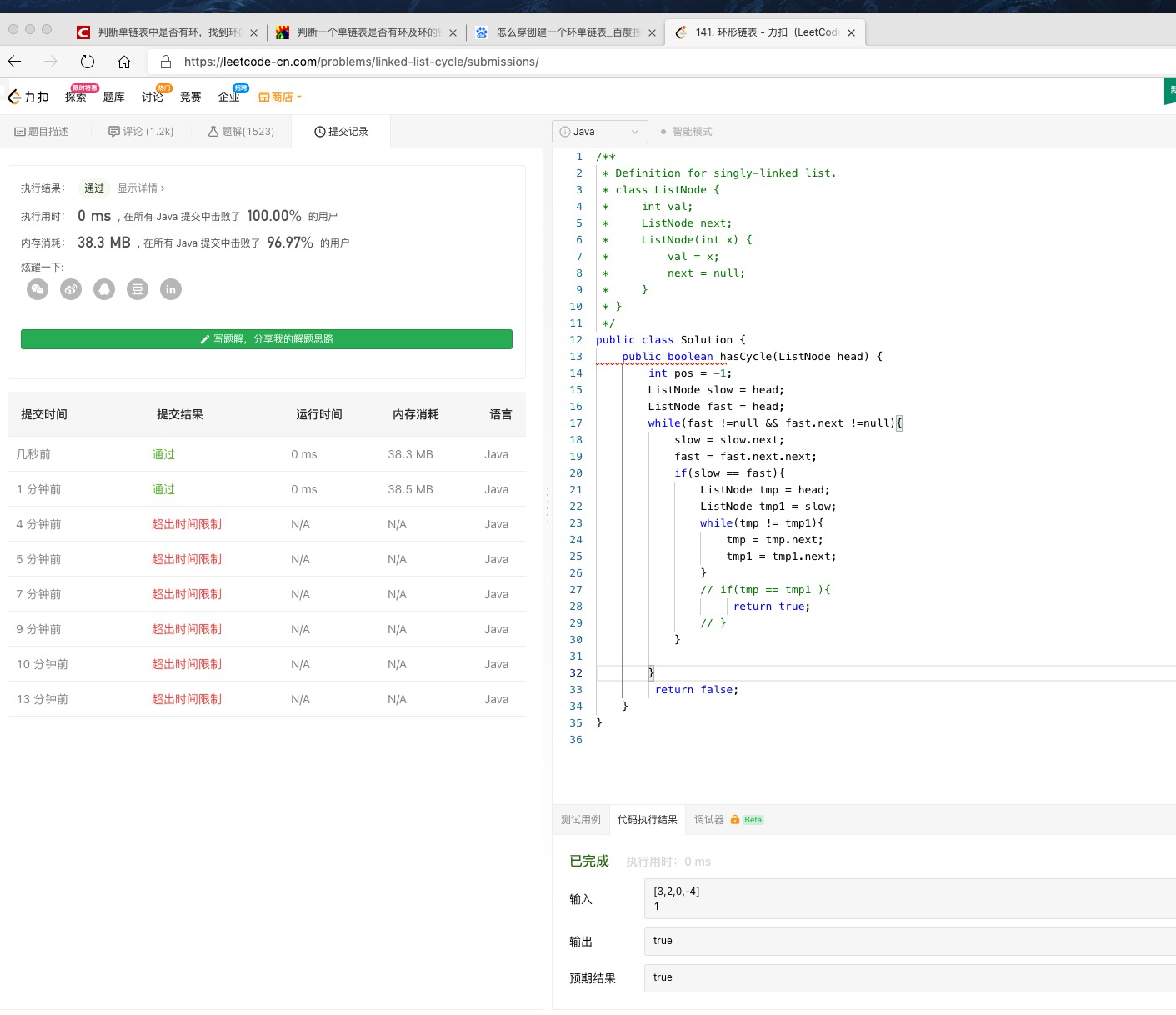This screenshot has width=1176, height=1015.
Task: Switch to 评论 (1.2k) tab
Action: (141, 132)
